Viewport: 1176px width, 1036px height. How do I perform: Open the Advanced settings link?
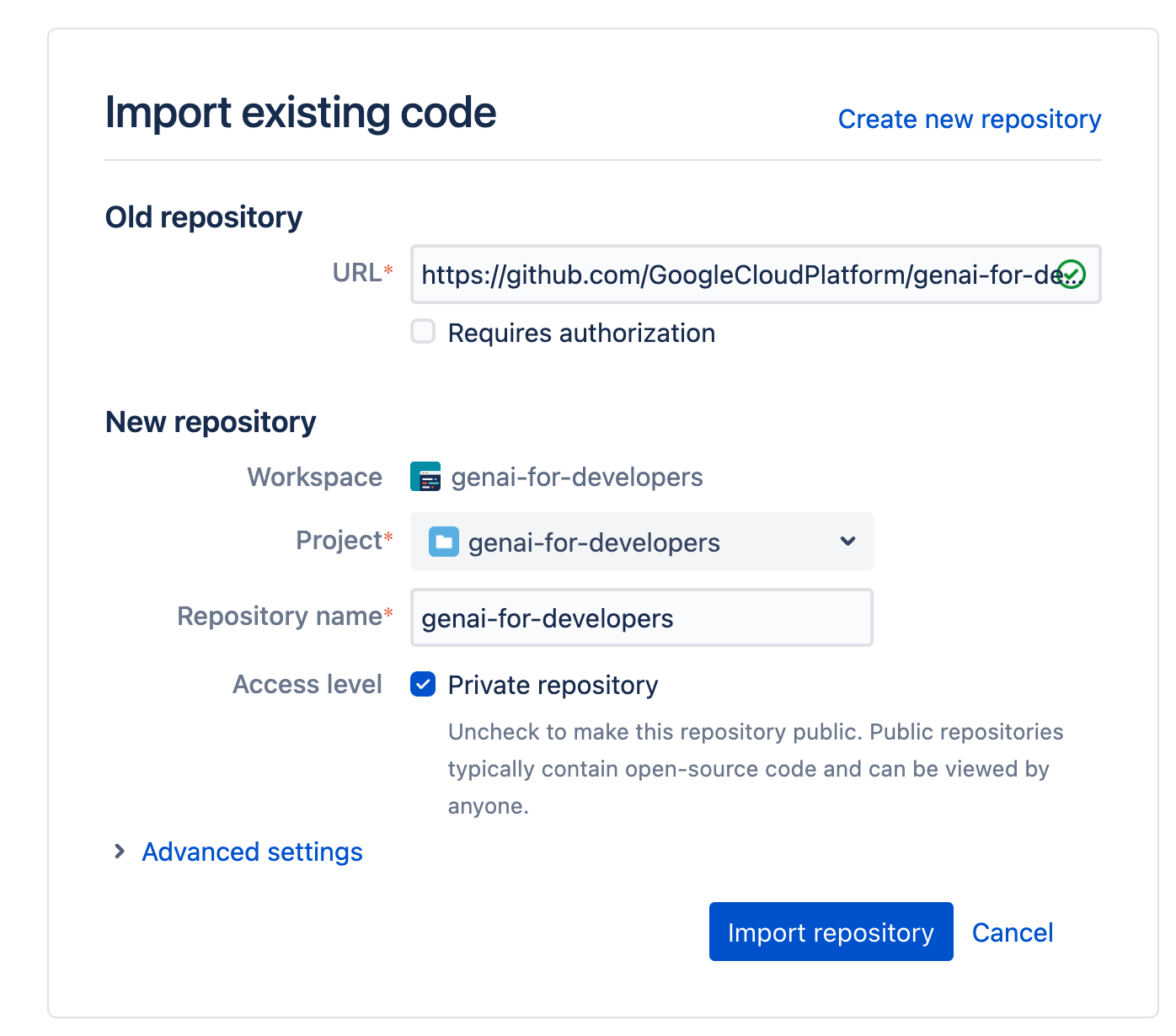tap(252, 852)
